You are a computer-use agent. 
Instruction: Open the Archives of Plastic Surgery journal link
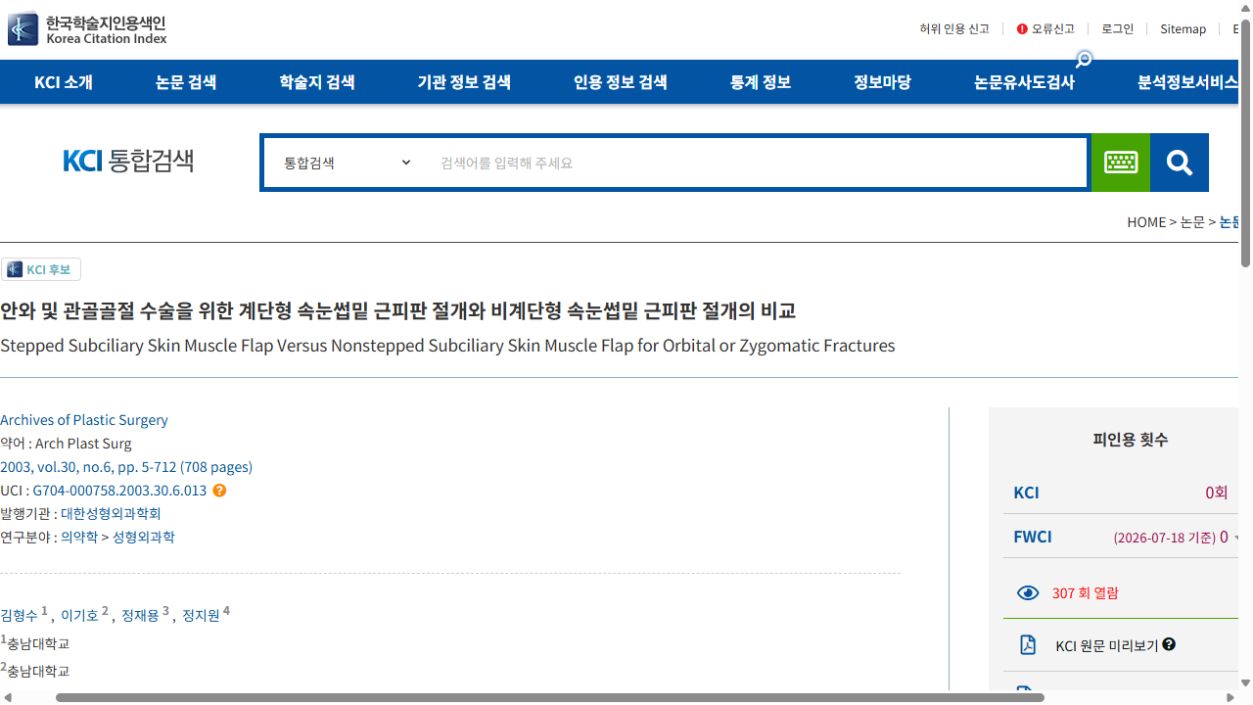84,420
